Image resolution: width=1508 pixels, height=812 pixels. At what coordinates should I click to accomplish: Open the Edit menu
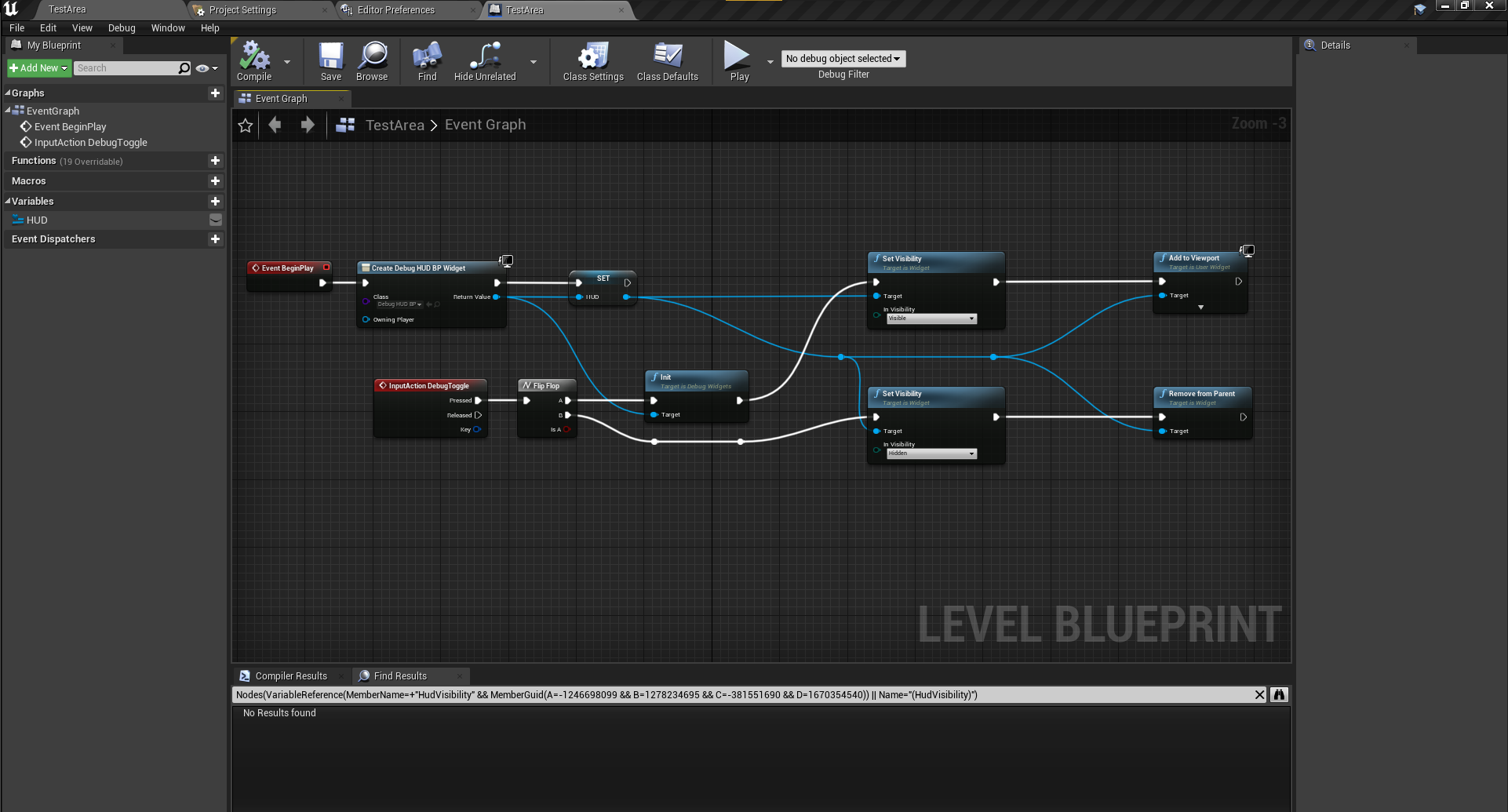[x=48, y=28]
